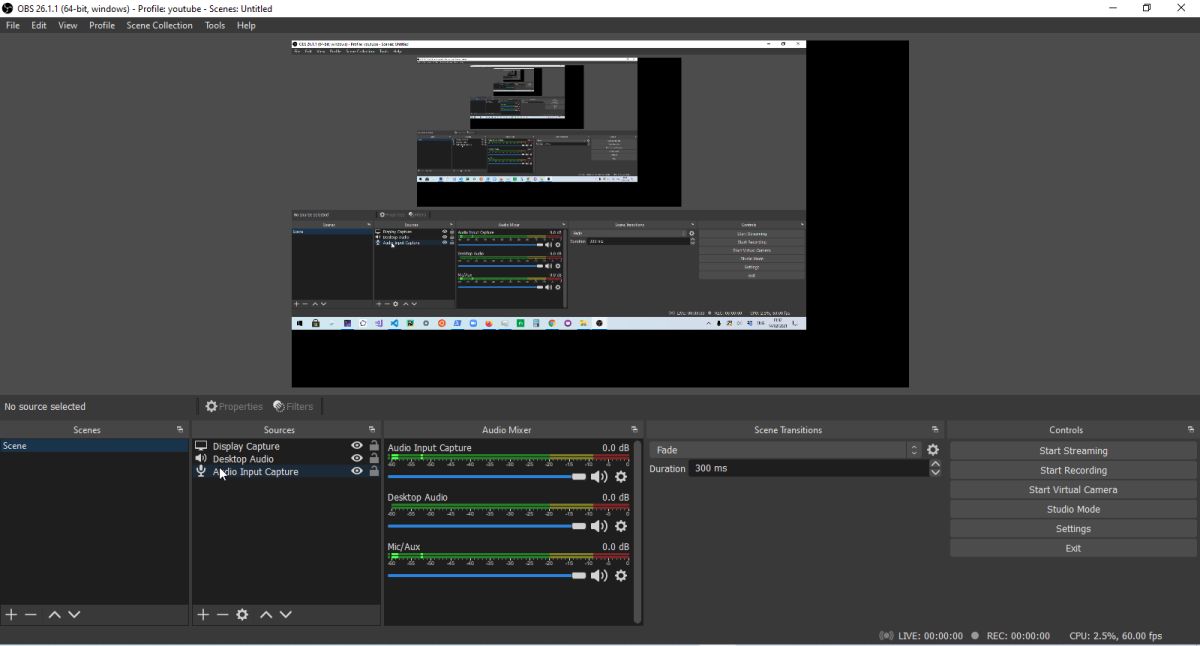Open Desktop Audio mixer settings gear
This screenshot has height=646, width=1200.
621,526
